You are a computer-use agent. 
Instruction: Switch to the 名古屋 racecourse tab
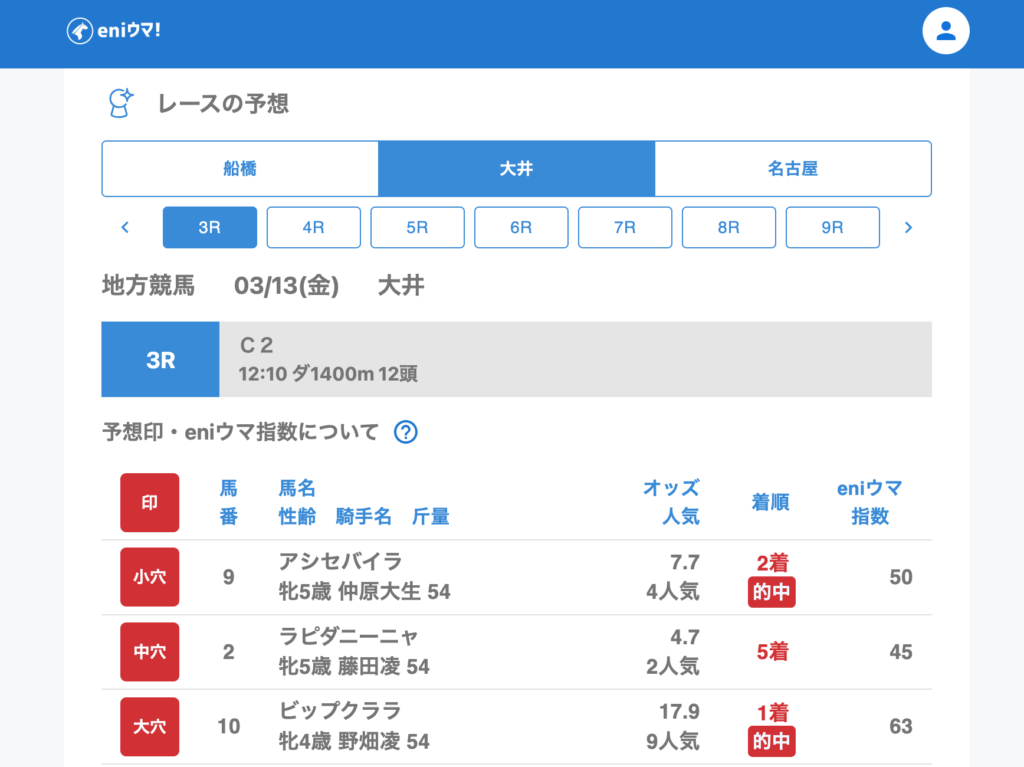(792, 168)
